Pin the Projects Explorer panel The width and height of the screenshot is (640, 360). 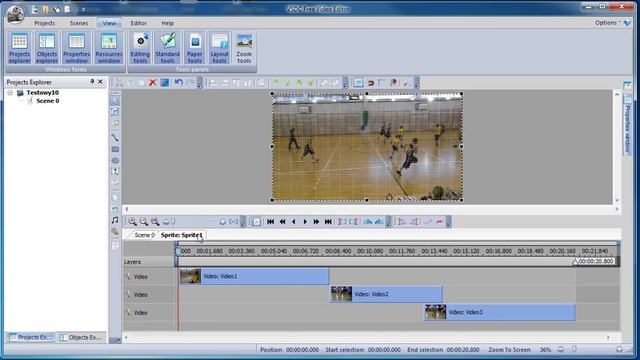tap(92, 82)
